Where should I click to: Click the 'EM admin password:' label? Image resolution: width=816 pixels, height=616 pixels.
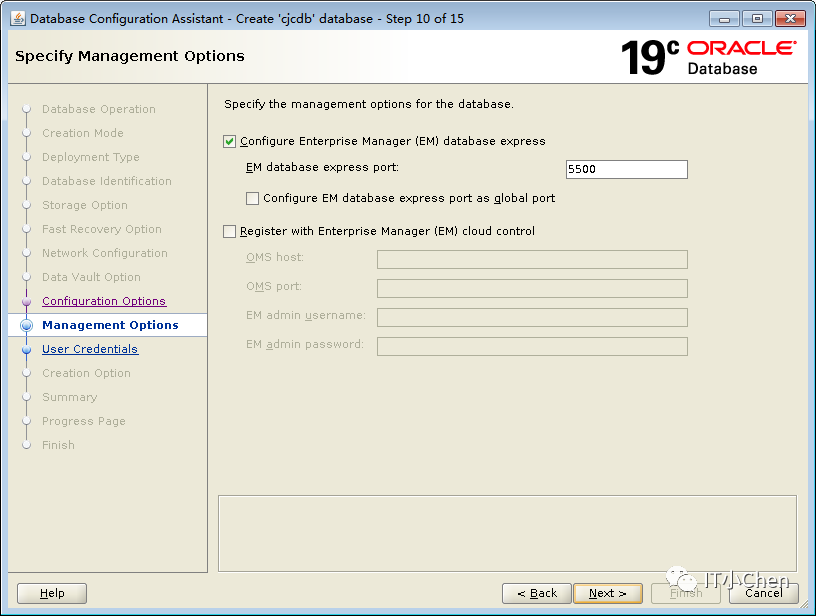pos(305,344)
